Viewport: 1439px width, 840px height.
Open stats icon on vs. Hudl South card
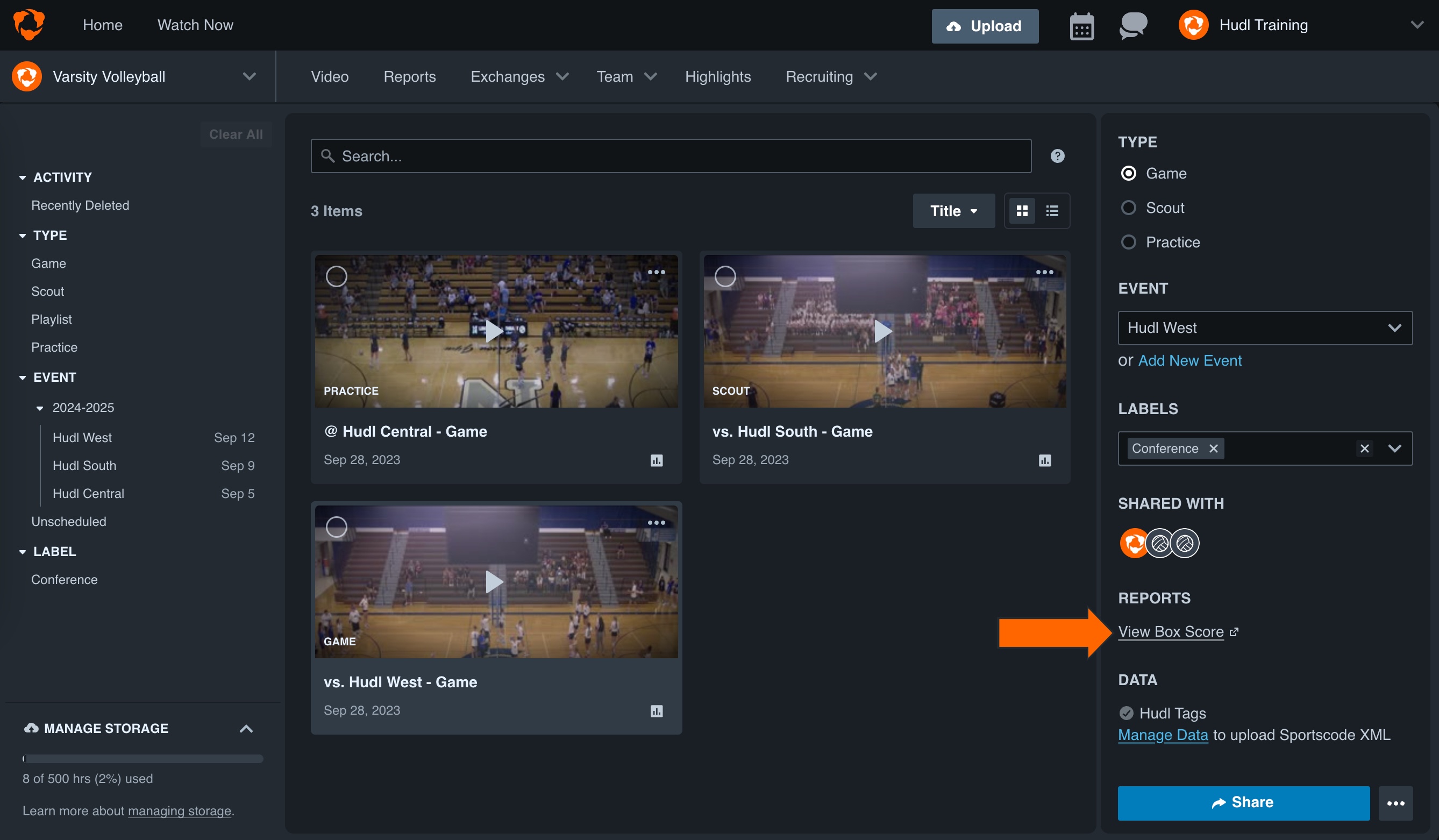[1044, 460]
